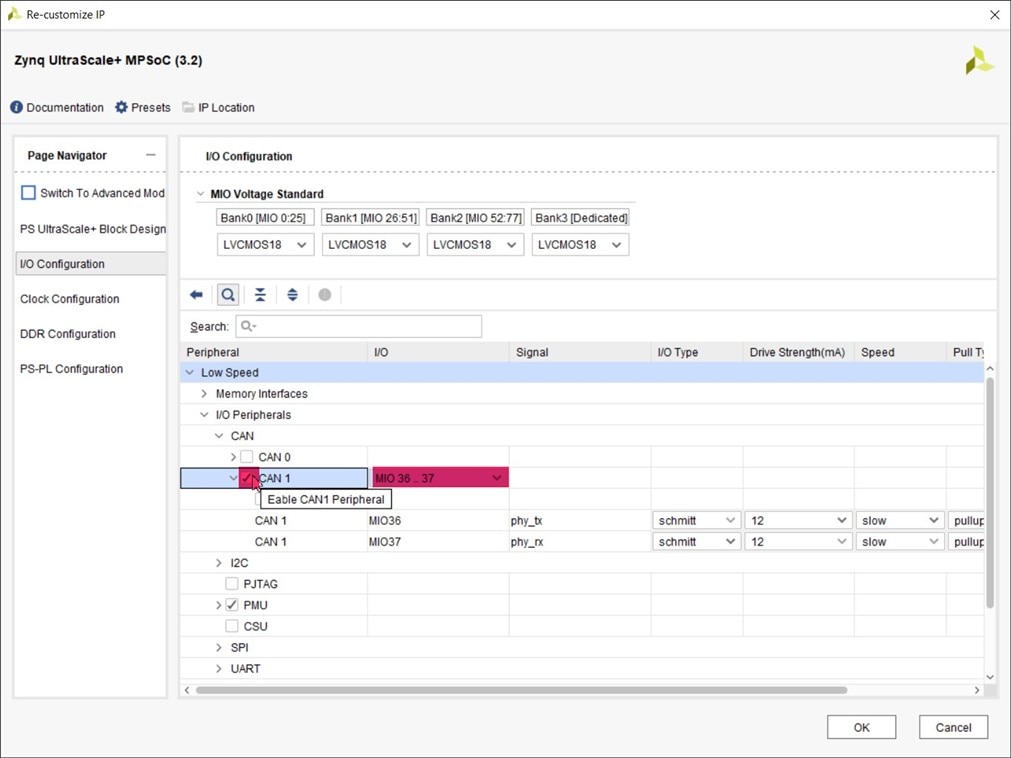
Task: Click the Collapse All toolbar icon
Action: click(x=260, y=295)
